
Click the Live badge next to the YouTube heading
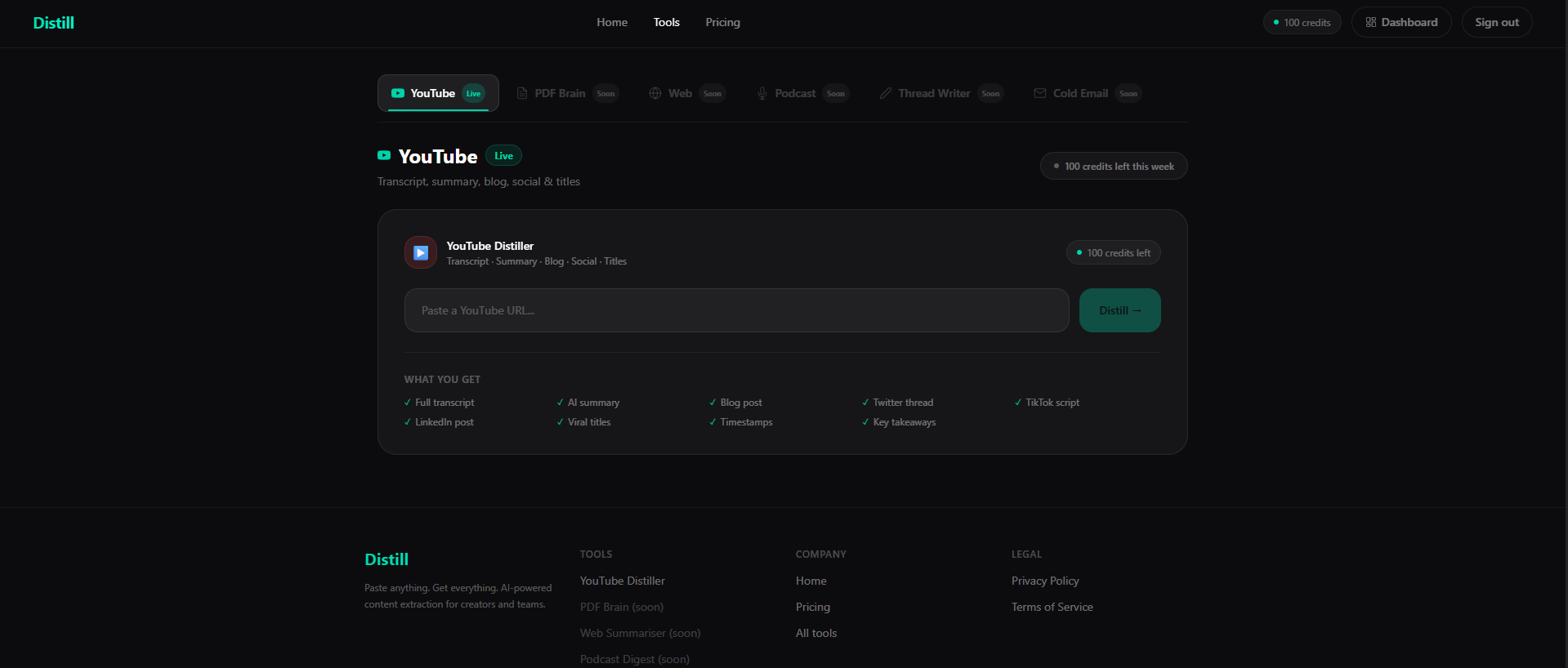click(x=503, y=155)
